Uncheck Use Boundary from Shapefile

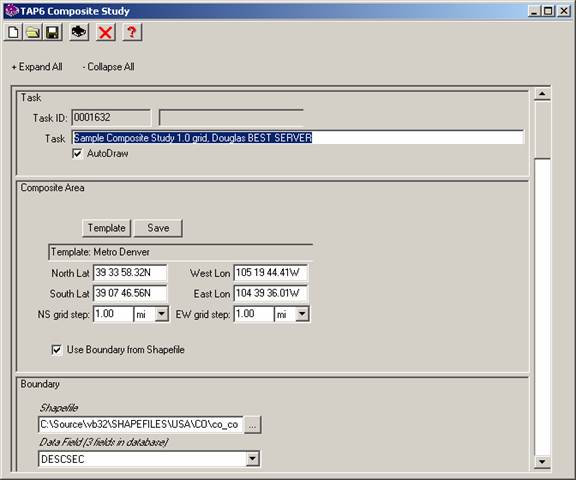click(57, 350)
